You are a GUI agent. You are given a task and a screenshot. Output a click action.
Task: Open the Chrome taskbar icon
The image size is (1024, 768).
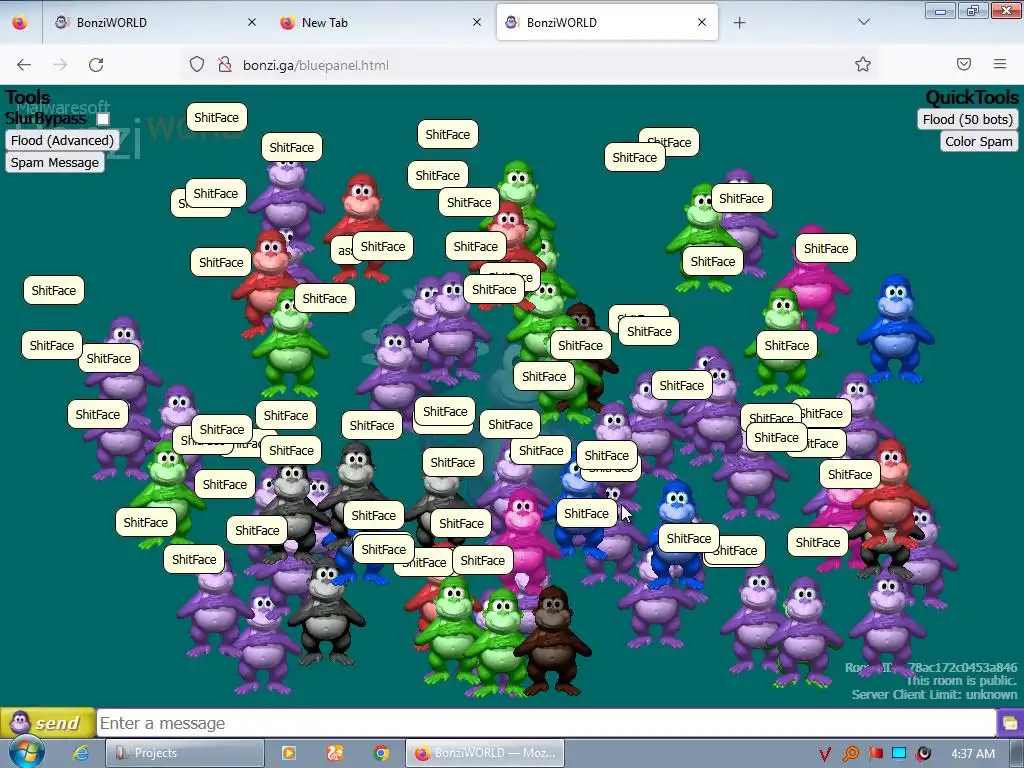(x=381, y=753)
